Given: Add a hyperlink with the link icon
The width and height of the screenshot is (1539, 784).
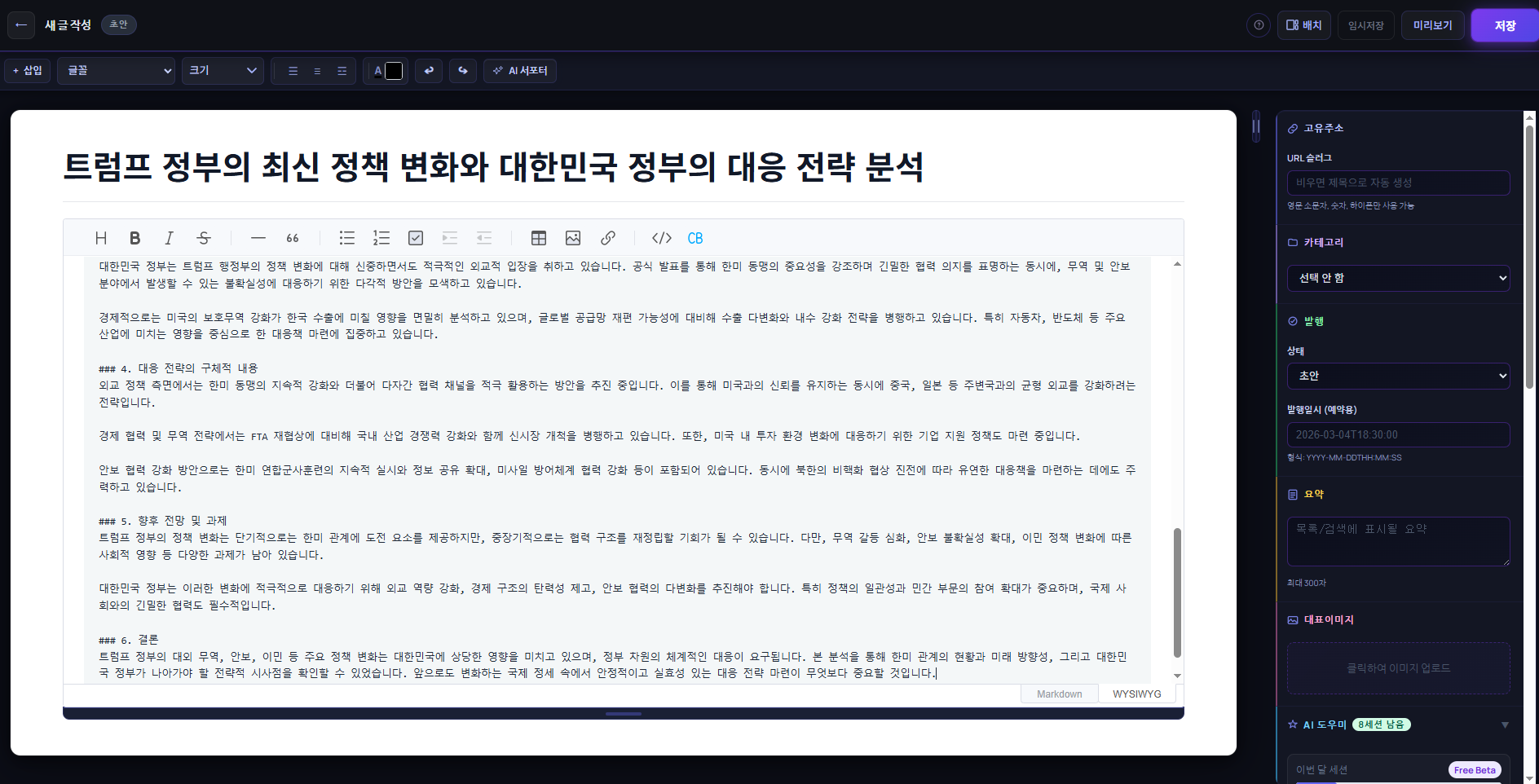Looking at the screenshot, I should click(x=607, y=238).
